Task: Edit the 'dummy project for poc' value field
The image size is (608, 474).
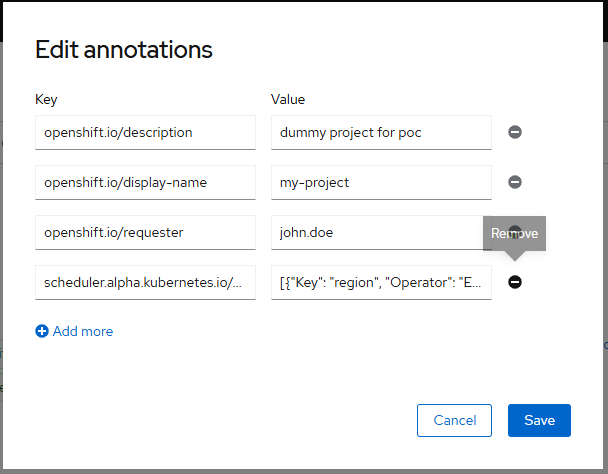Action: (381, 132)
